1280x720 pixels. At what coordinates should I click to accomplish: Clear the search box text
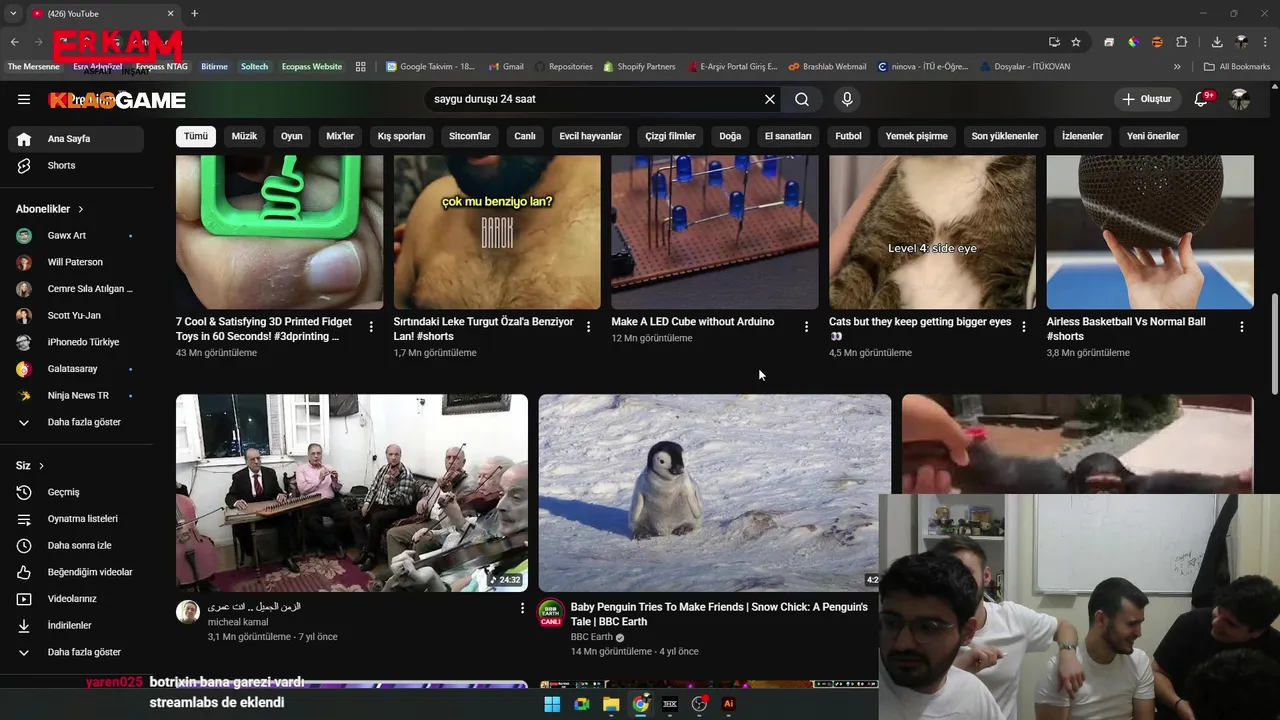coord(770,99)
